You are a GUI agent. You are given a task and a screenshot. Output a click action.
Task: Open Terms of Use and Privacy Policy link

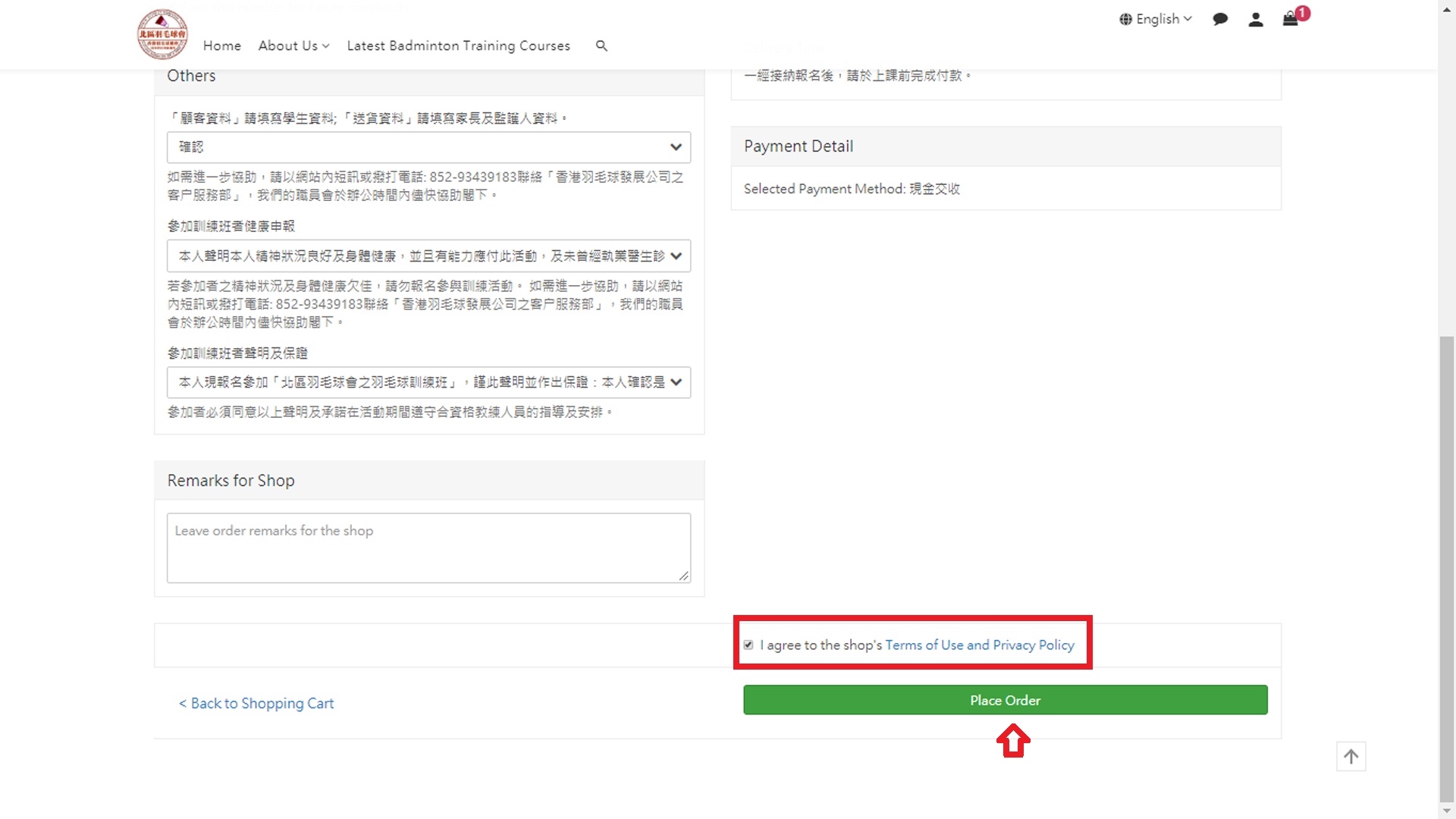coord(979,645)
